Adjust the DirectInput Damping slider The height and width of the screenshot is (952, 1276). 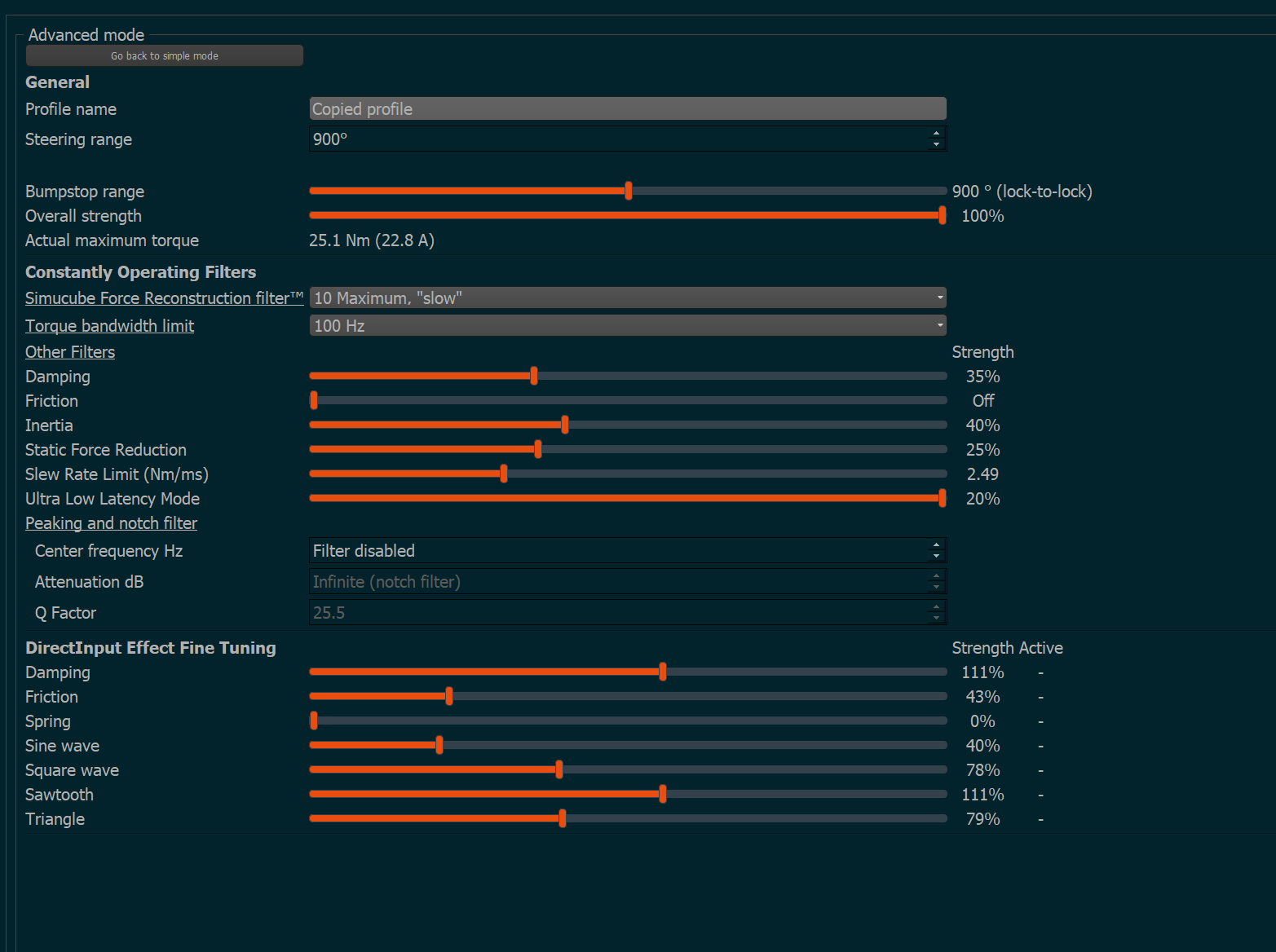click(628, 672)
